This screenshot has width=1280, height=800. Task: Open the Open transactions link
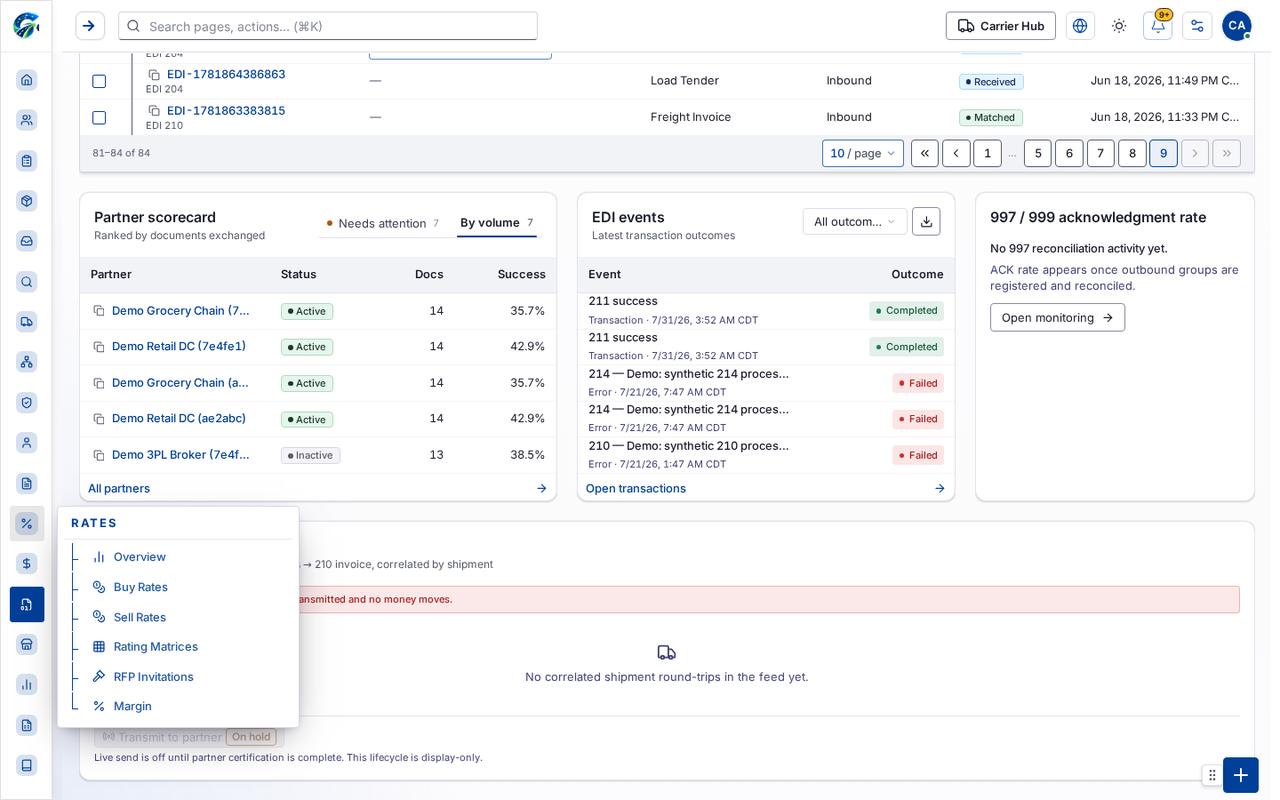636,489
